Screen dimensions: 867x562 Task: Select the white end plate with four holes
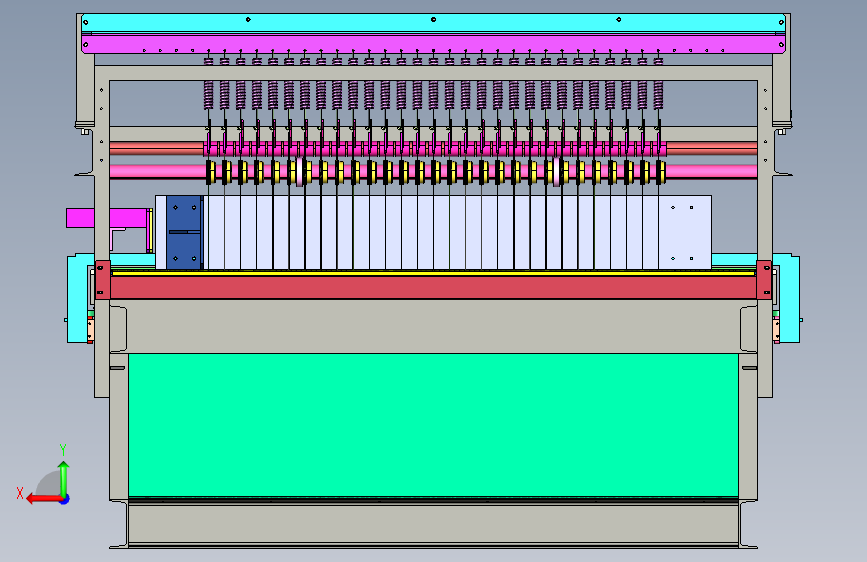685,232
